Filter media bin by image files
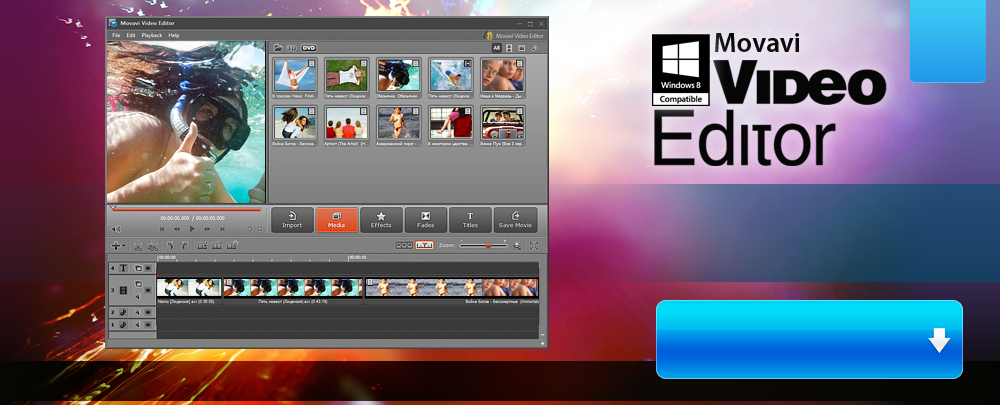 point(521,48)
